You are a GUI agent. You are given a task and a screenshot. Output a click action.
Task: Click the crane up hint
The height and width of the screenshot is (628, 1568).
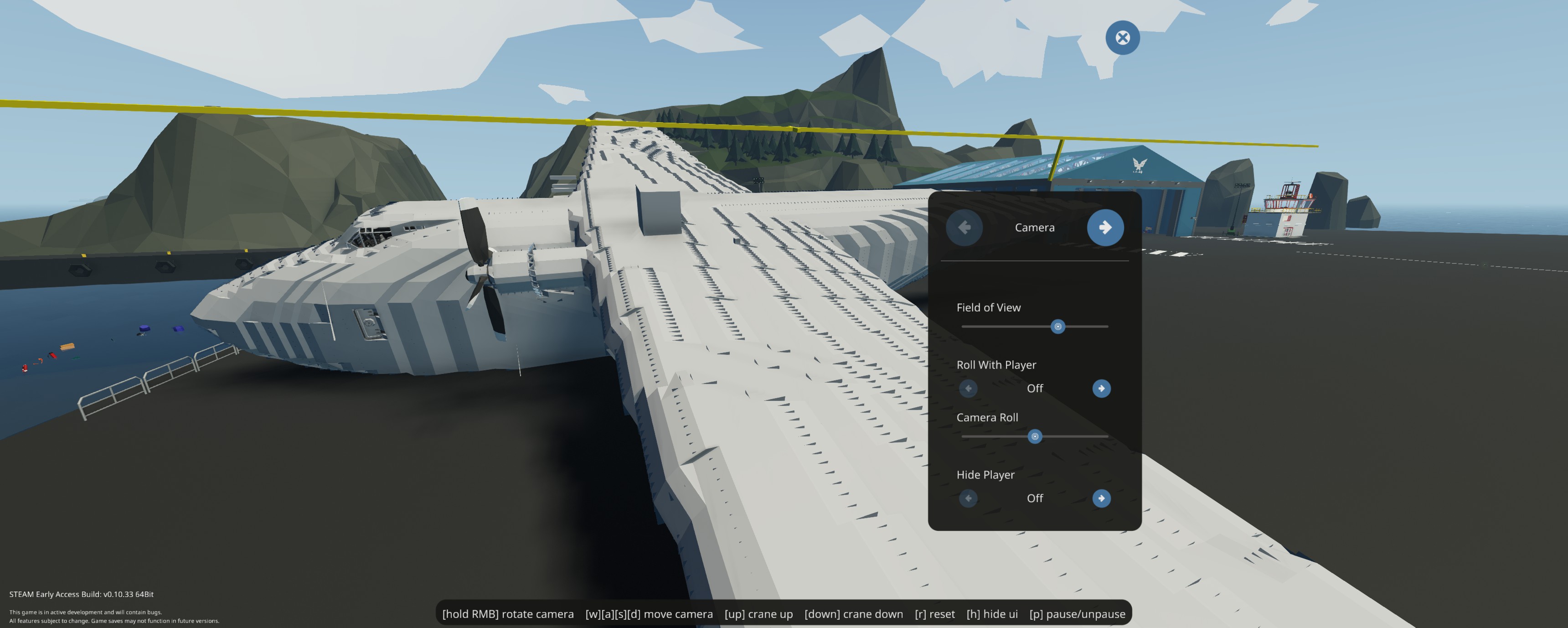click(x=758, y=613)
